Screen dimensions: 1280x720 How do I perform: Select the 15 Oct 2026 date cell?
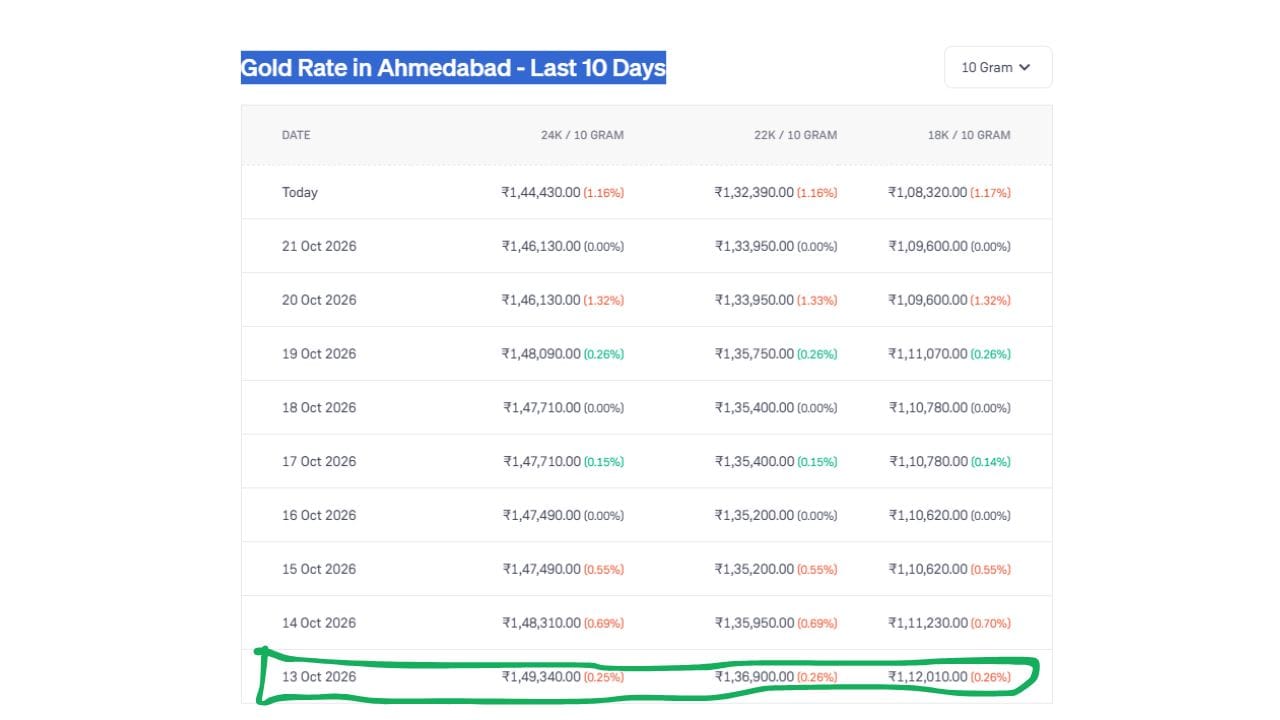(319, 569)
